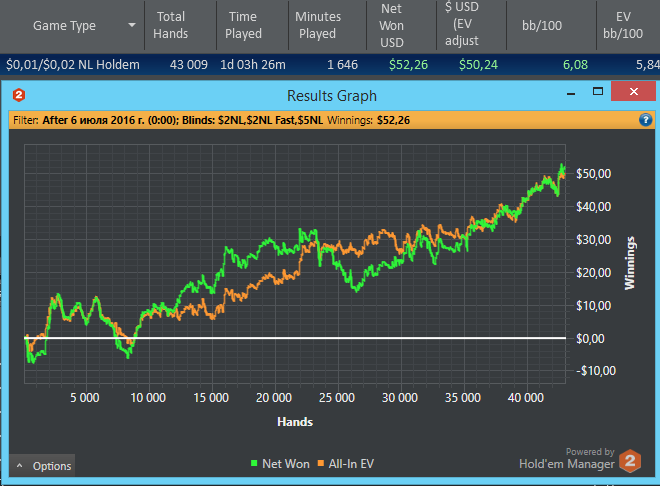Click the All-In EV legend label
This screenshot has height=486, width=660.
pyautogui.click(x=351, y=464)
